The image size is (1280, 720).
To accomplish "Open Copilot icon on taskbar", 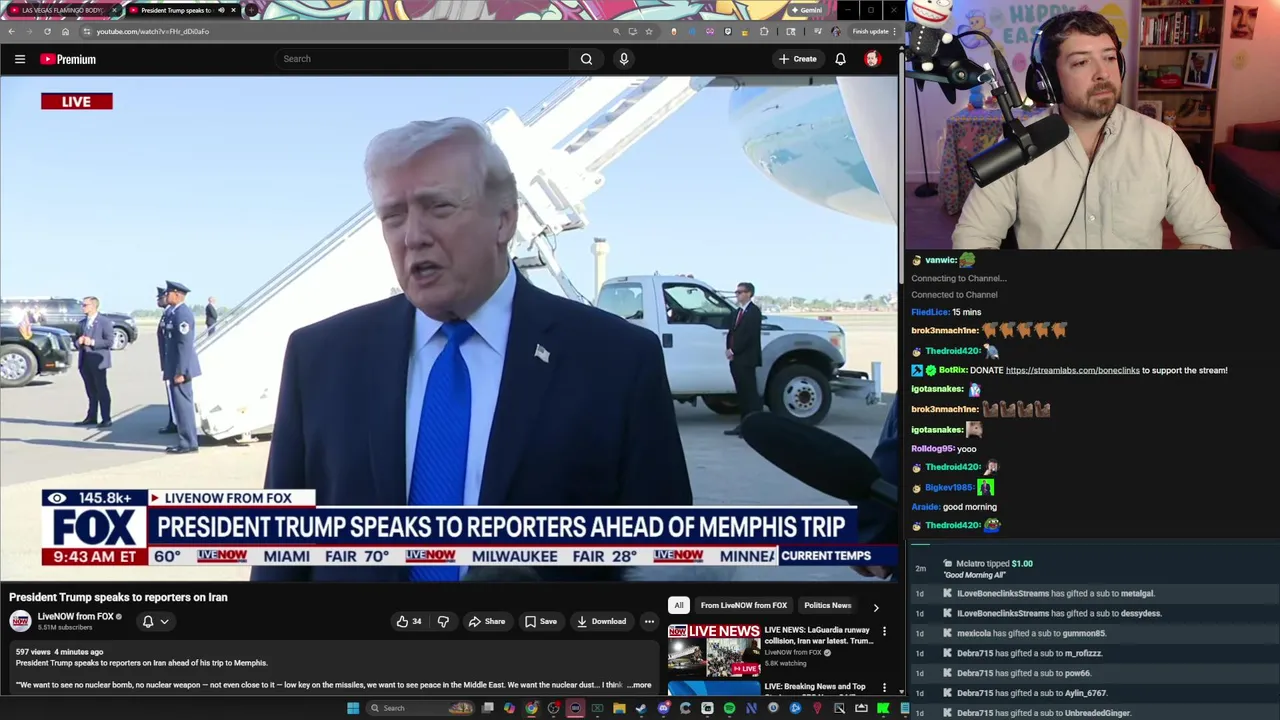I will coord(509,709).
